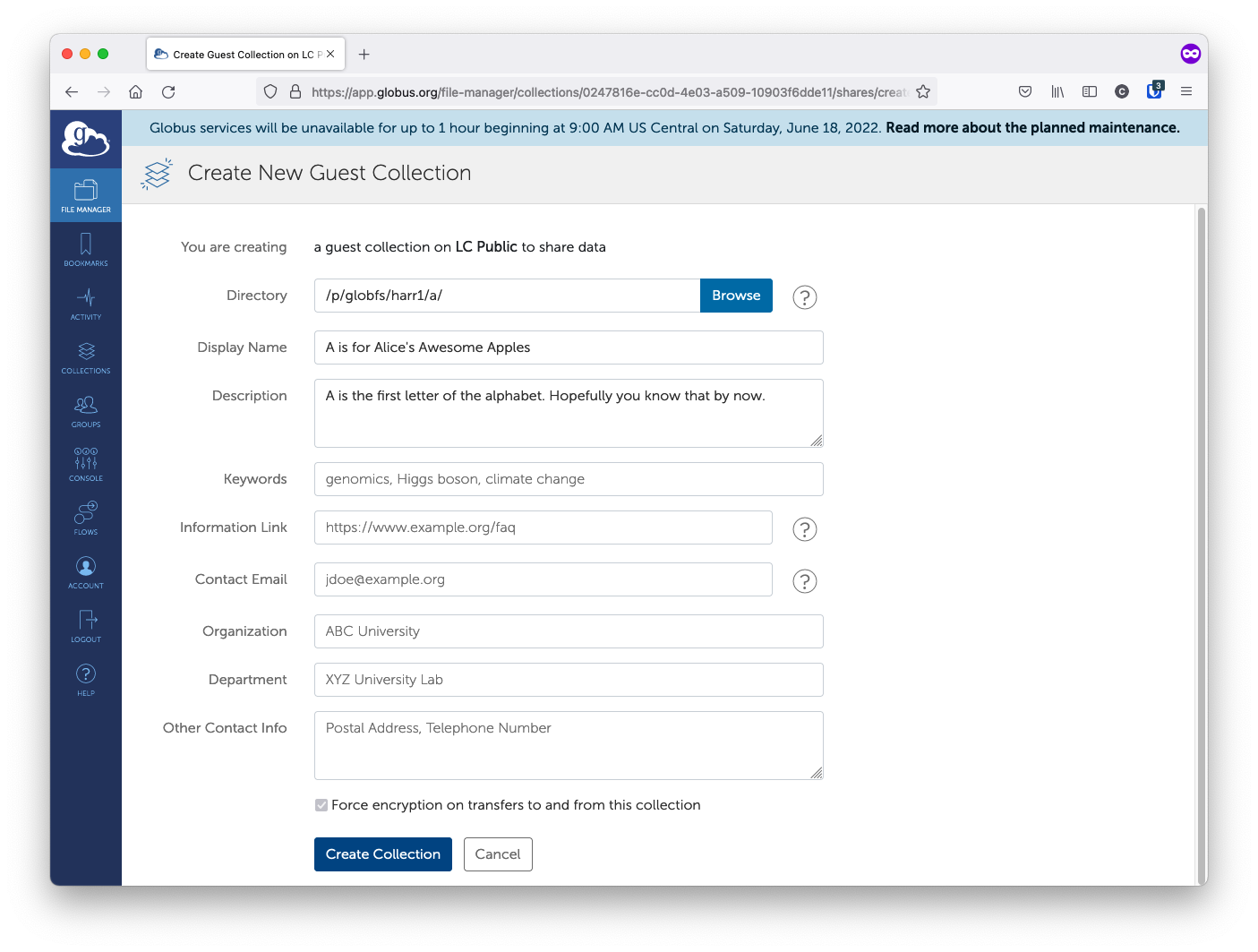Image resolution: width=1258 pixels, height=952 pixels.
Task: Click the Description textarea resize handle
Action: 817,441
